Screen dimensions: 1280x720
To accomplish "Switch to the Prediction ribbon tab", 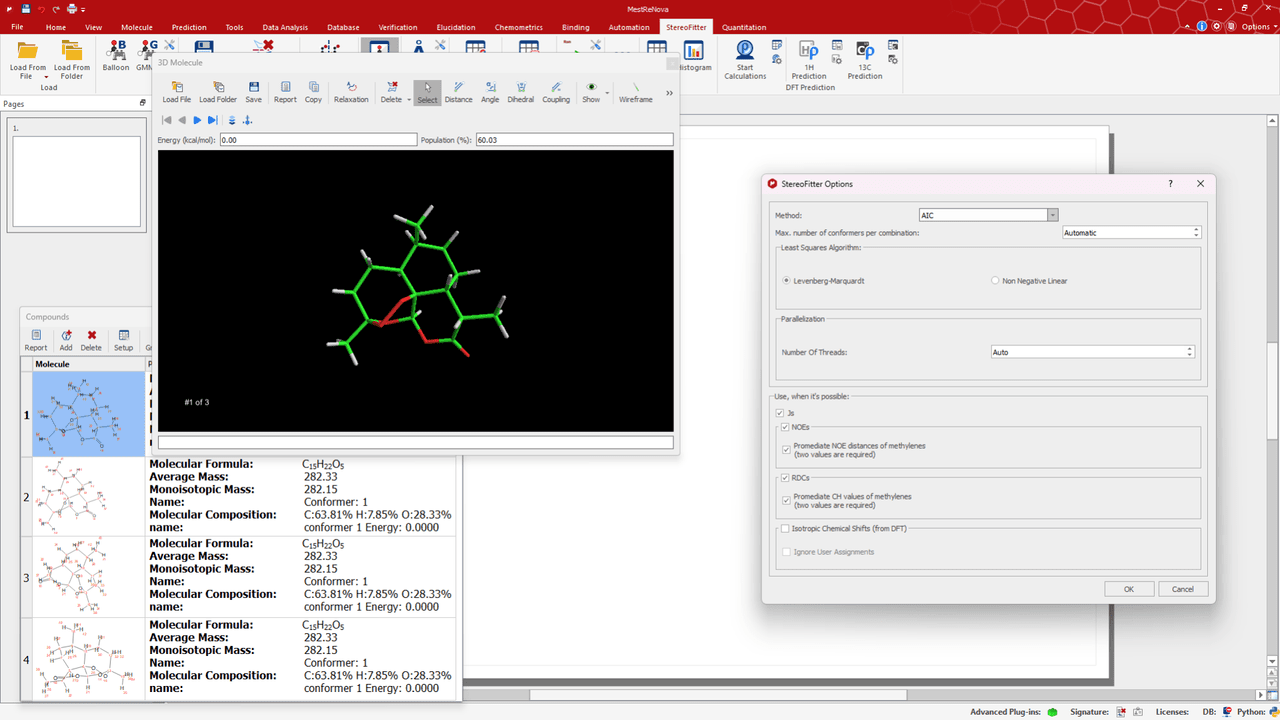I will coord(189,27).
